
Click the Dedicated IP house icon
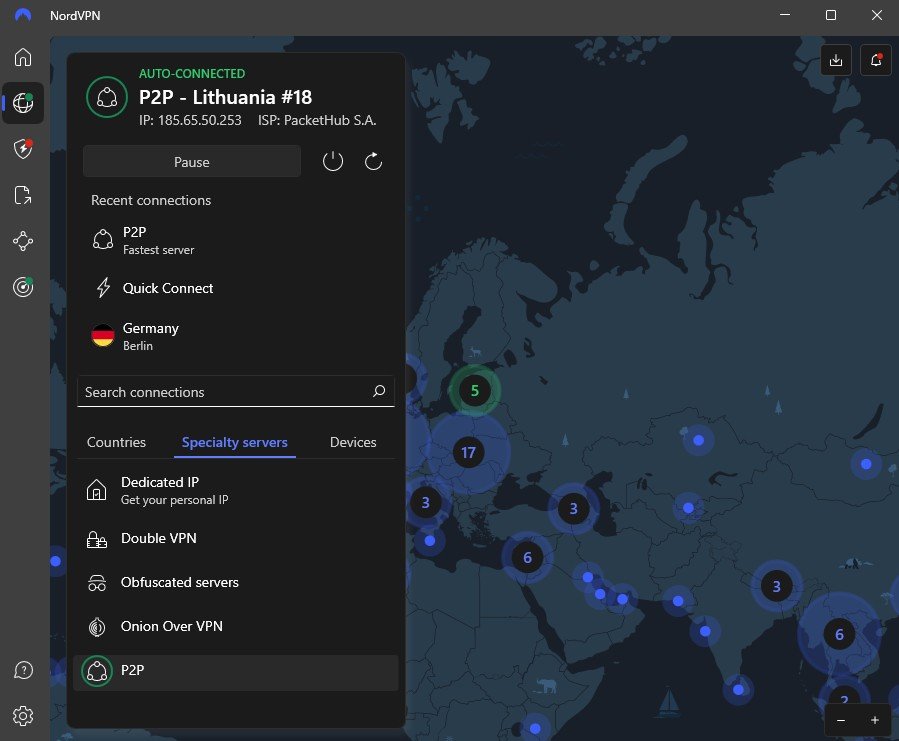tap(96, 490)
